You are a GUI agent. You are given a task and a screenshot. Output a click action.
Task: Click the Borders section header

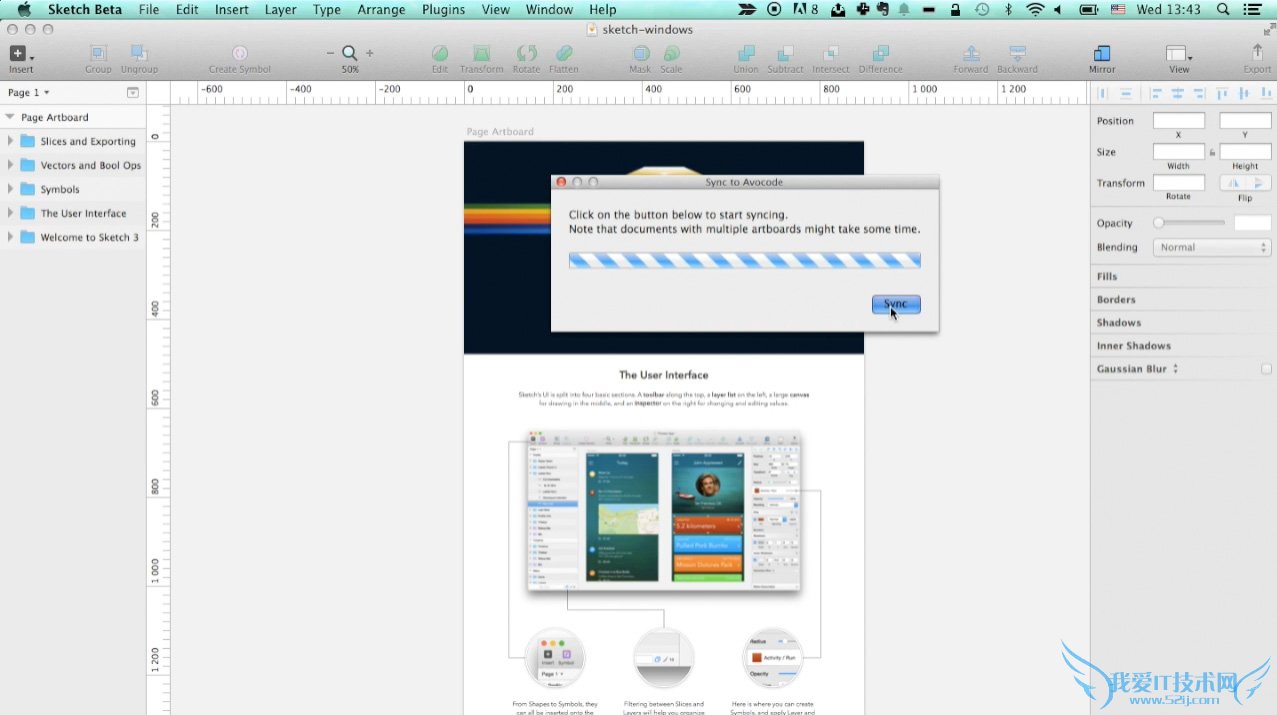coord(1116,299)
